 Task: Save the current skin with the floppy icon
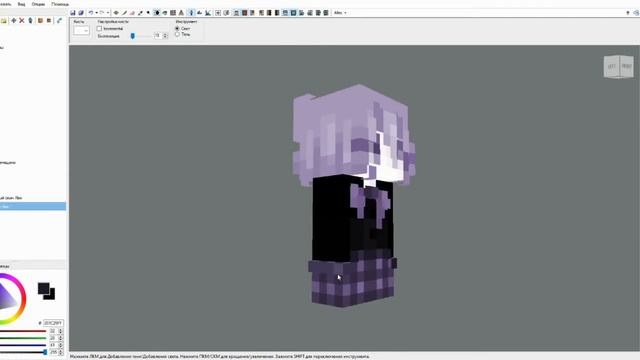click(x=73, y=13)
